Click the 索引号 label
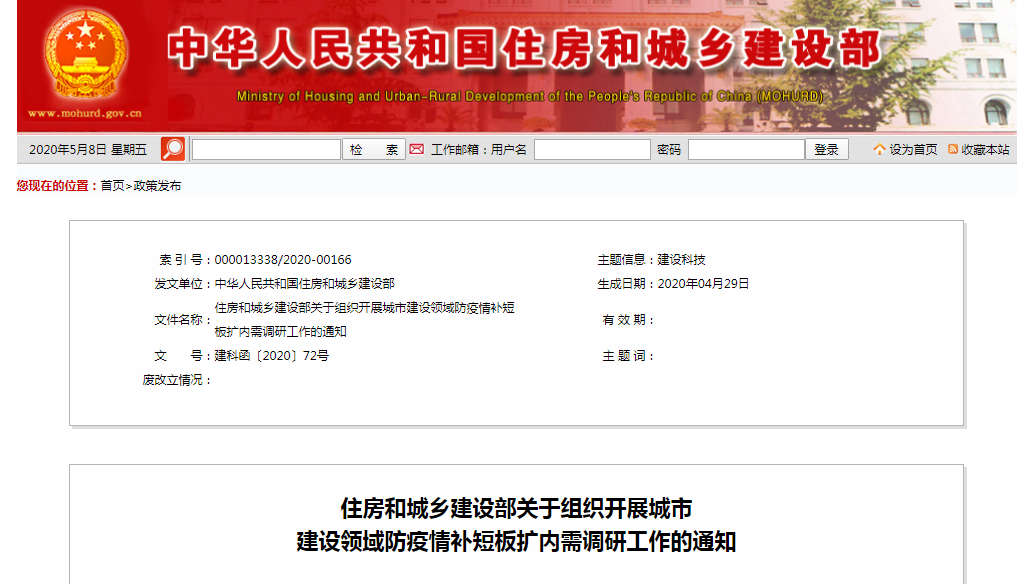 [185, 259]
